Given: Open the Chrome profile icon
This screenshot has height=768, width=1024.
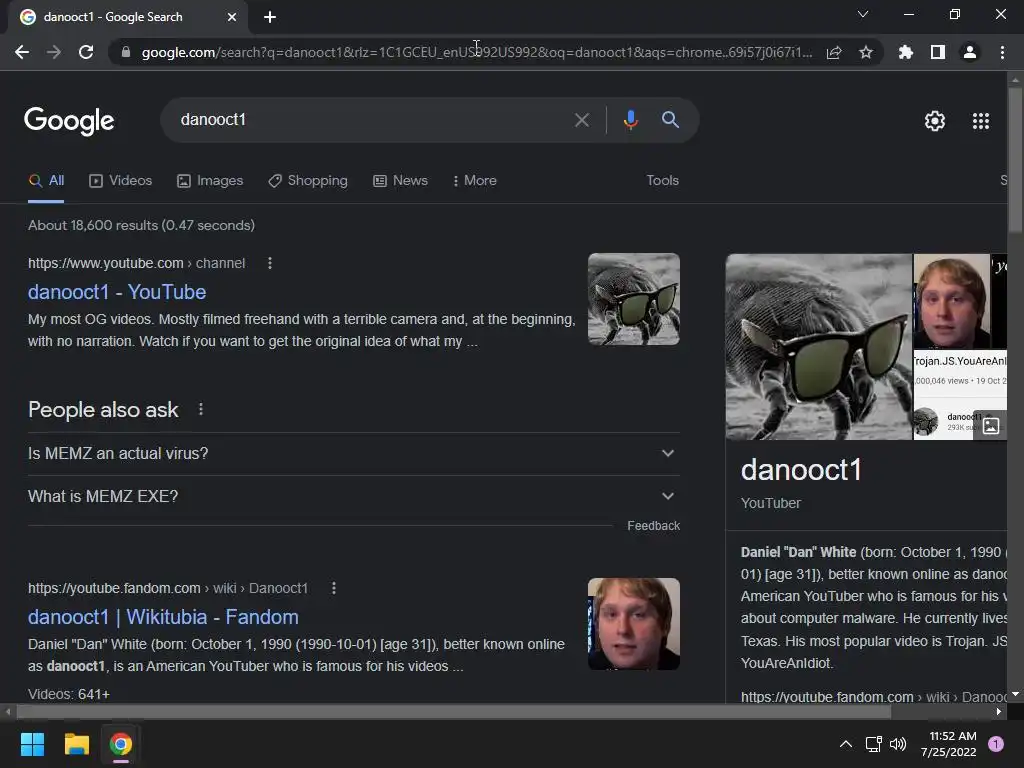Looking at the screenshot, I should pyautogui.click(x=970, y=52).
